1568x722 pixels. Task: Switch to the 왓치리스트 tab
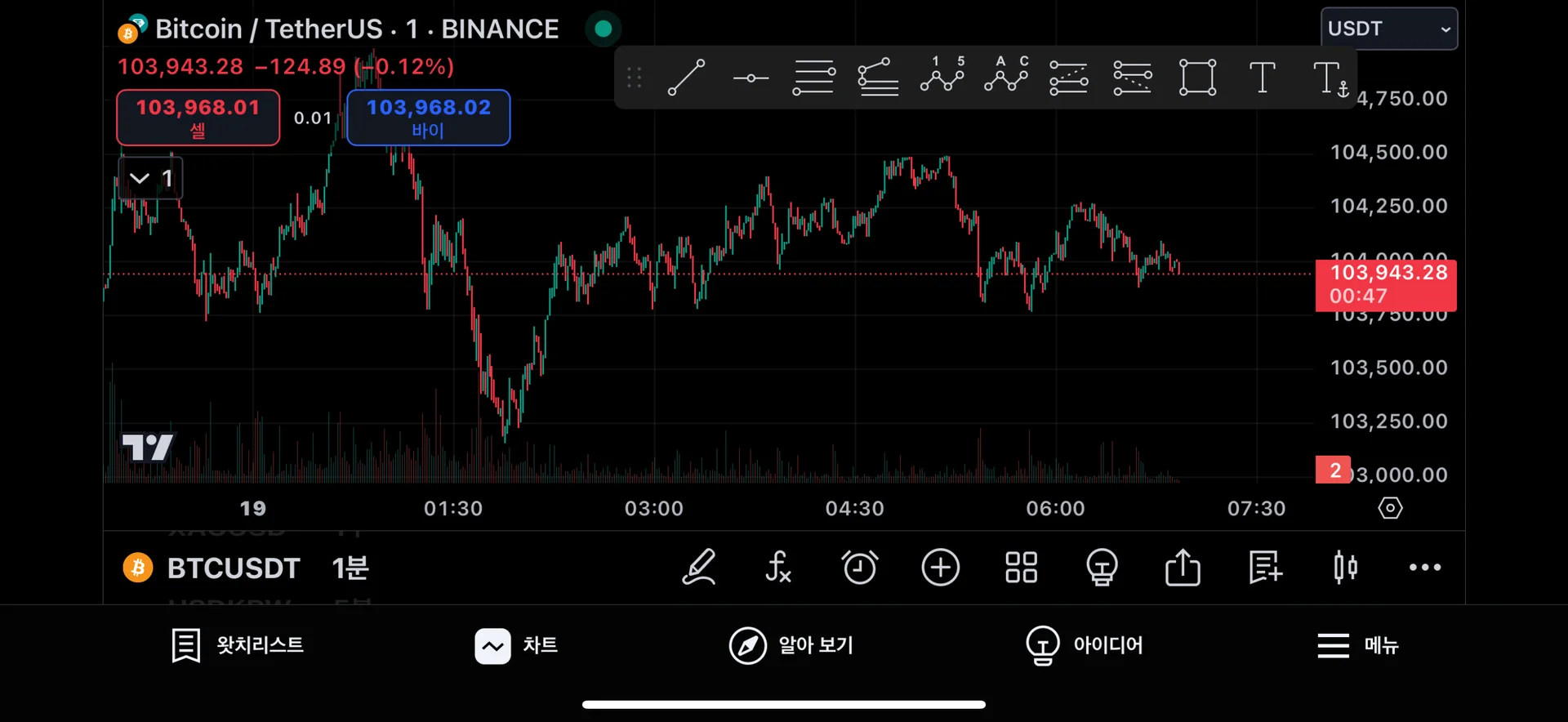coord(238,645)
